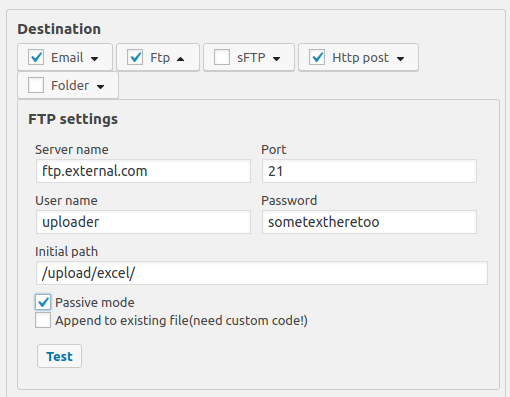The image size is (510, 397).
Task: Focus the Server name field
Action: pyautogui.click(x=143, y=171)
